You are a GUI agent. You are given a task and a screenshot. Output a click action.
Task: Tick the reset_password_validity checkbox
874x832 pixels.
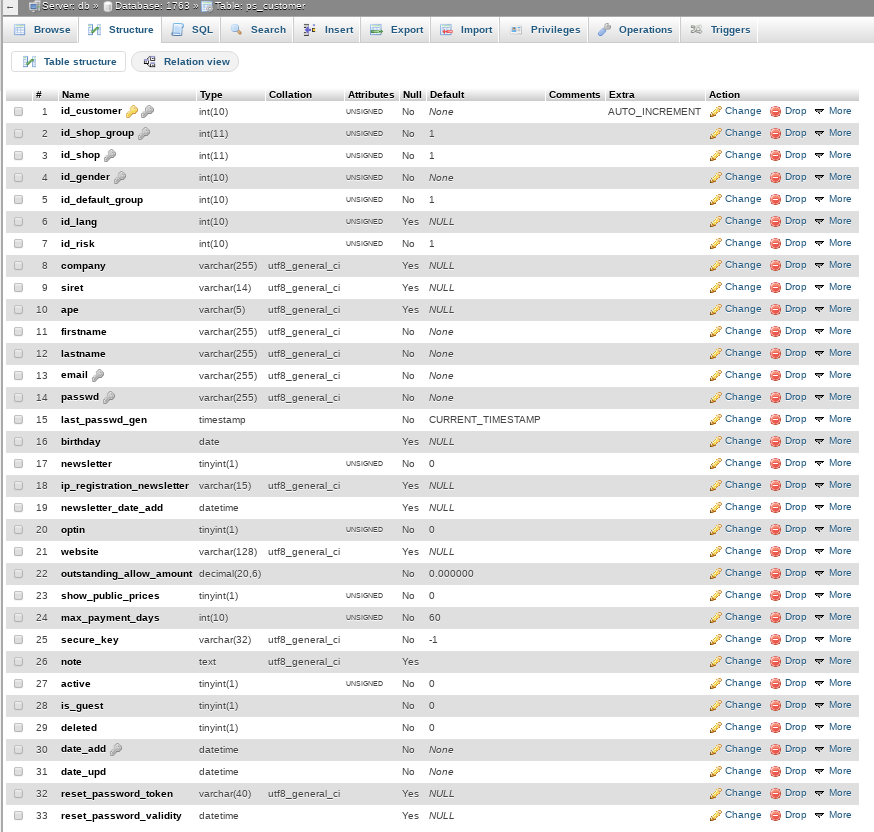[18, 816]
